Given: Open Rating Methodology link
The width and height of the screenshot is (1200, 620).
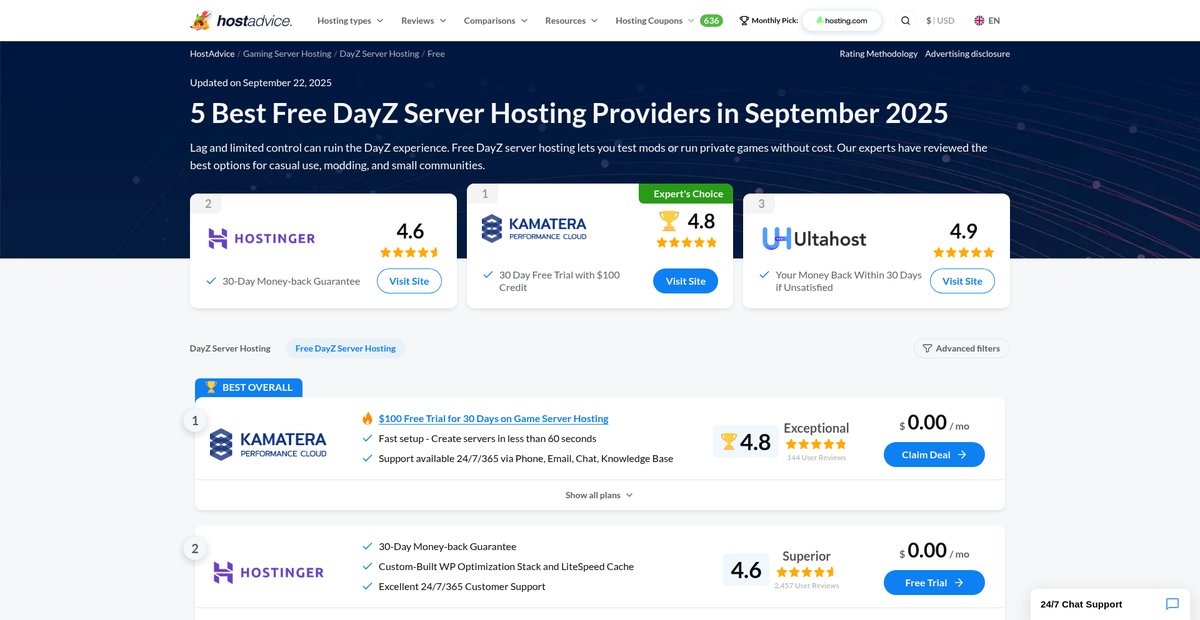Looking at the screenshot, I should click(x=879, y=54).
